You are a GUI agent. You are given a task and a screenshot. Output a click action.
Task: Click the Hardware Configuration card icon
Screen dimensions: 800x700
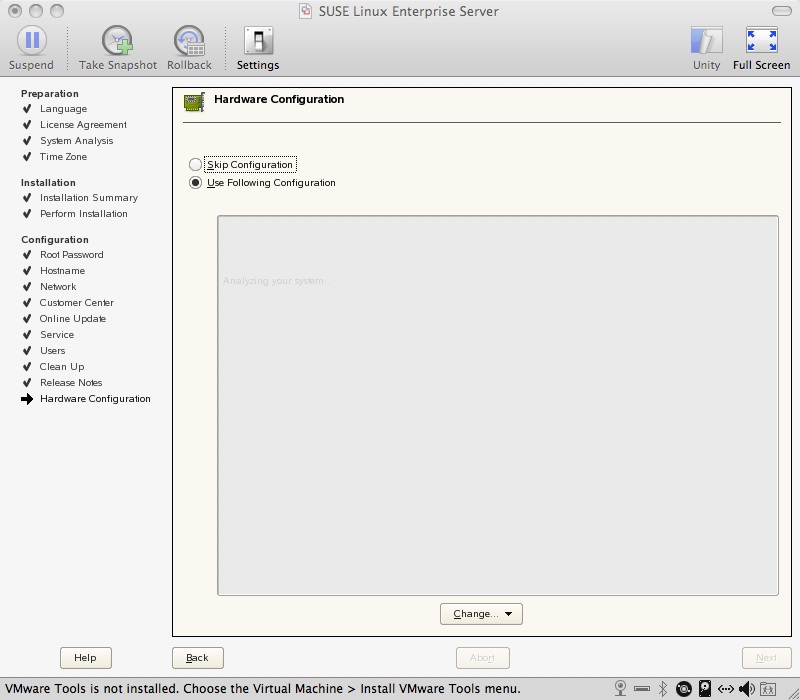pyautogui.click(x=194, y=102)
